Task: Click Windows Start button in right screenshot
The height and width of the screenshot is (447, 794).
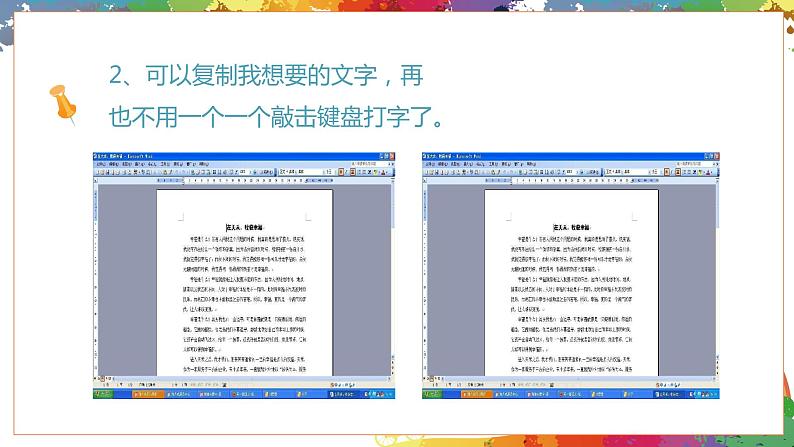Action: pyautogui.click(x=432, y=394)
